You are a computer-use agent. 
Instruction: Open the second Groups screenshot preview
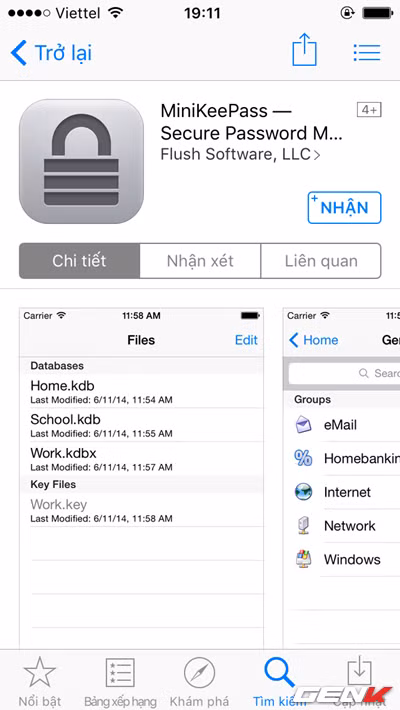pyautogui.click(x=342, y=478)
